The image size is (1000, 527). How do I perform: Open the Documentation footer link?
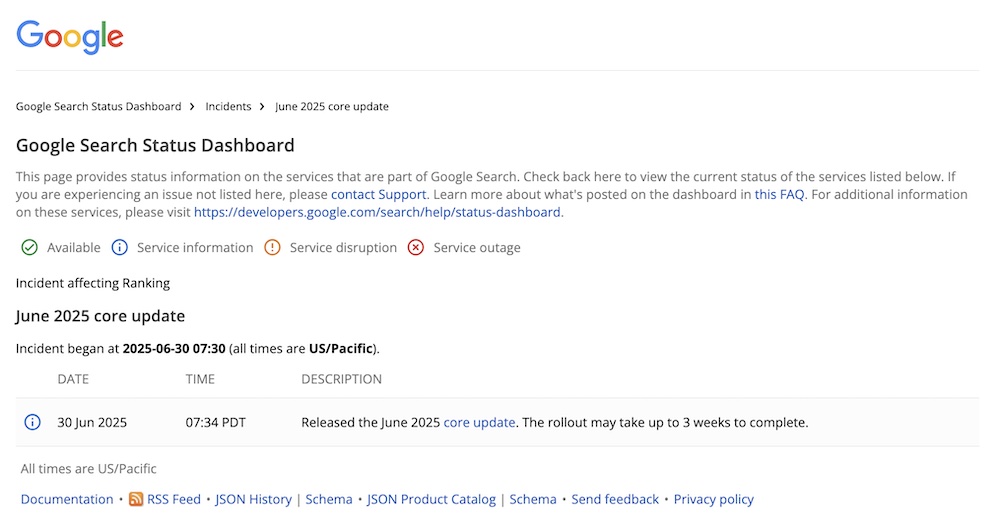(67, 499)
